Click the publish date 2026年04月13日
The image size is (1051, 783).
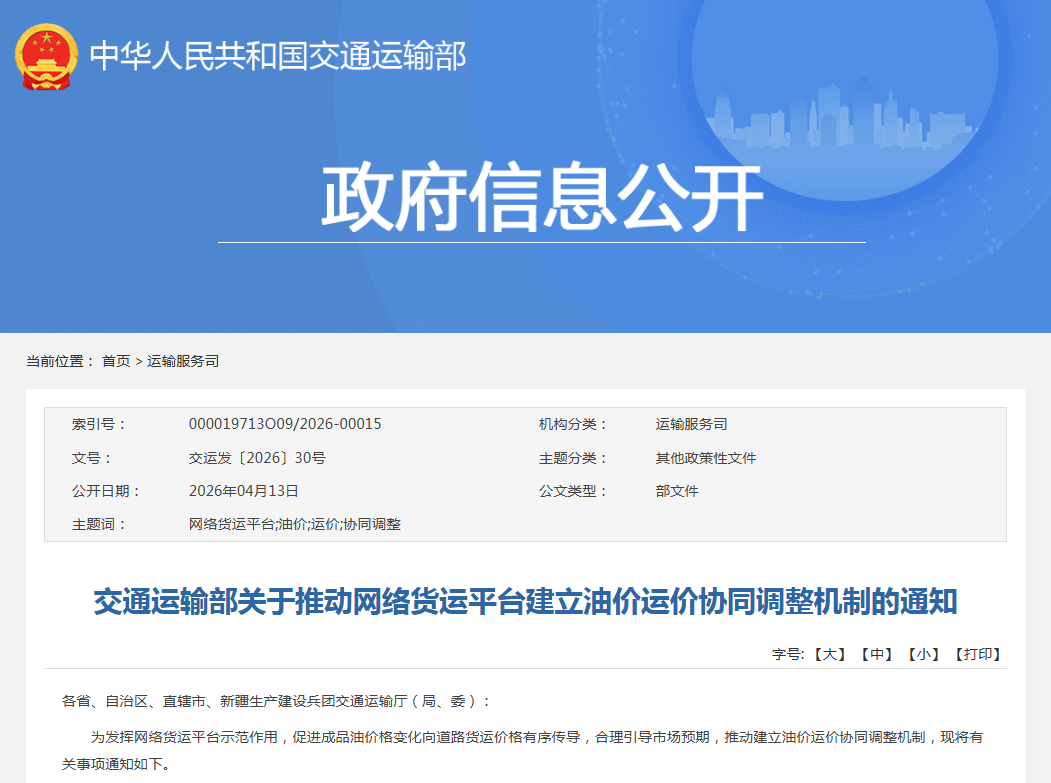244,491
